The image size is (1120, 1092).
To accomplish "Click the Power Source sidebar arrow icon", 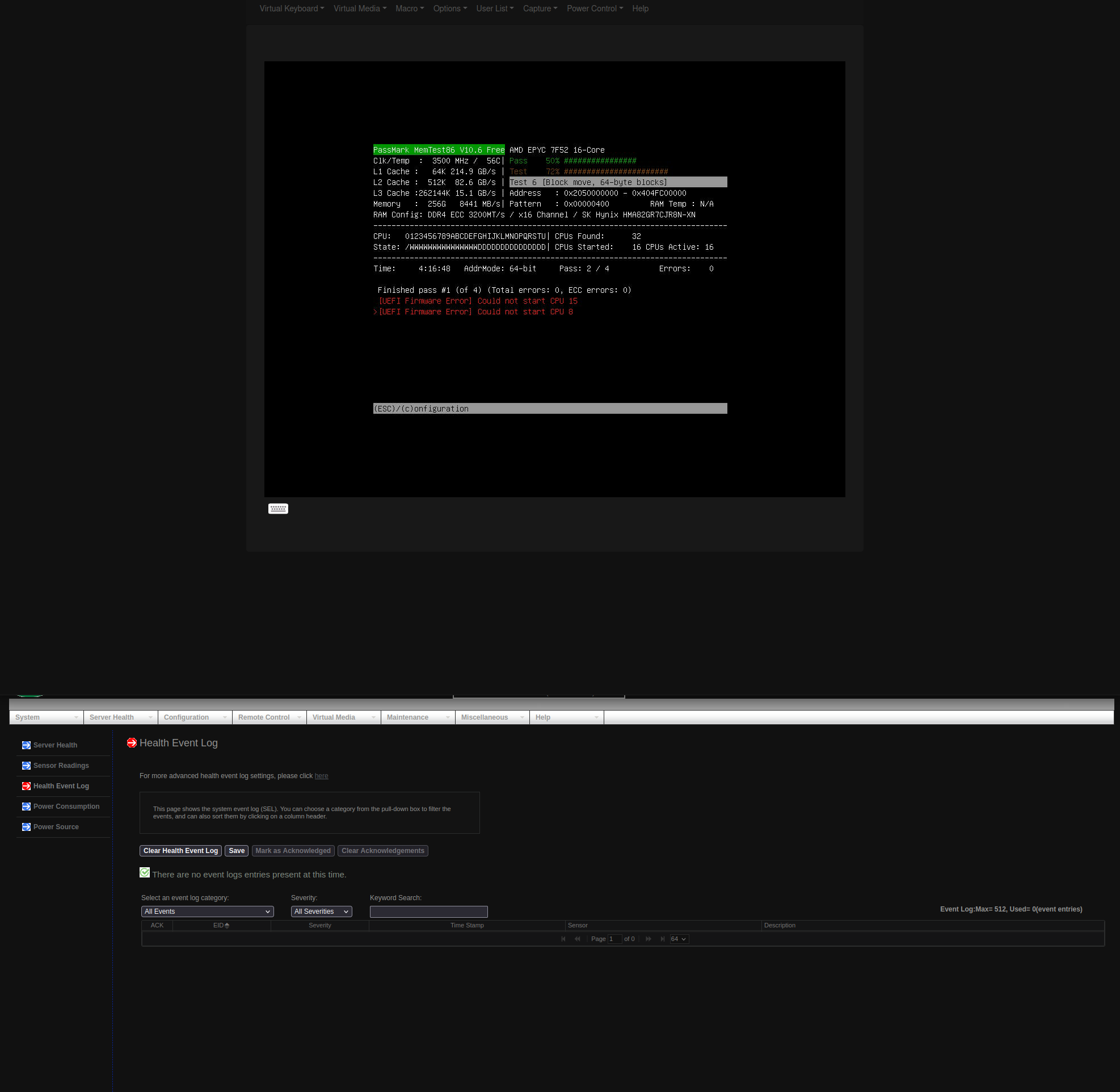I will click(x=26, y=827).
